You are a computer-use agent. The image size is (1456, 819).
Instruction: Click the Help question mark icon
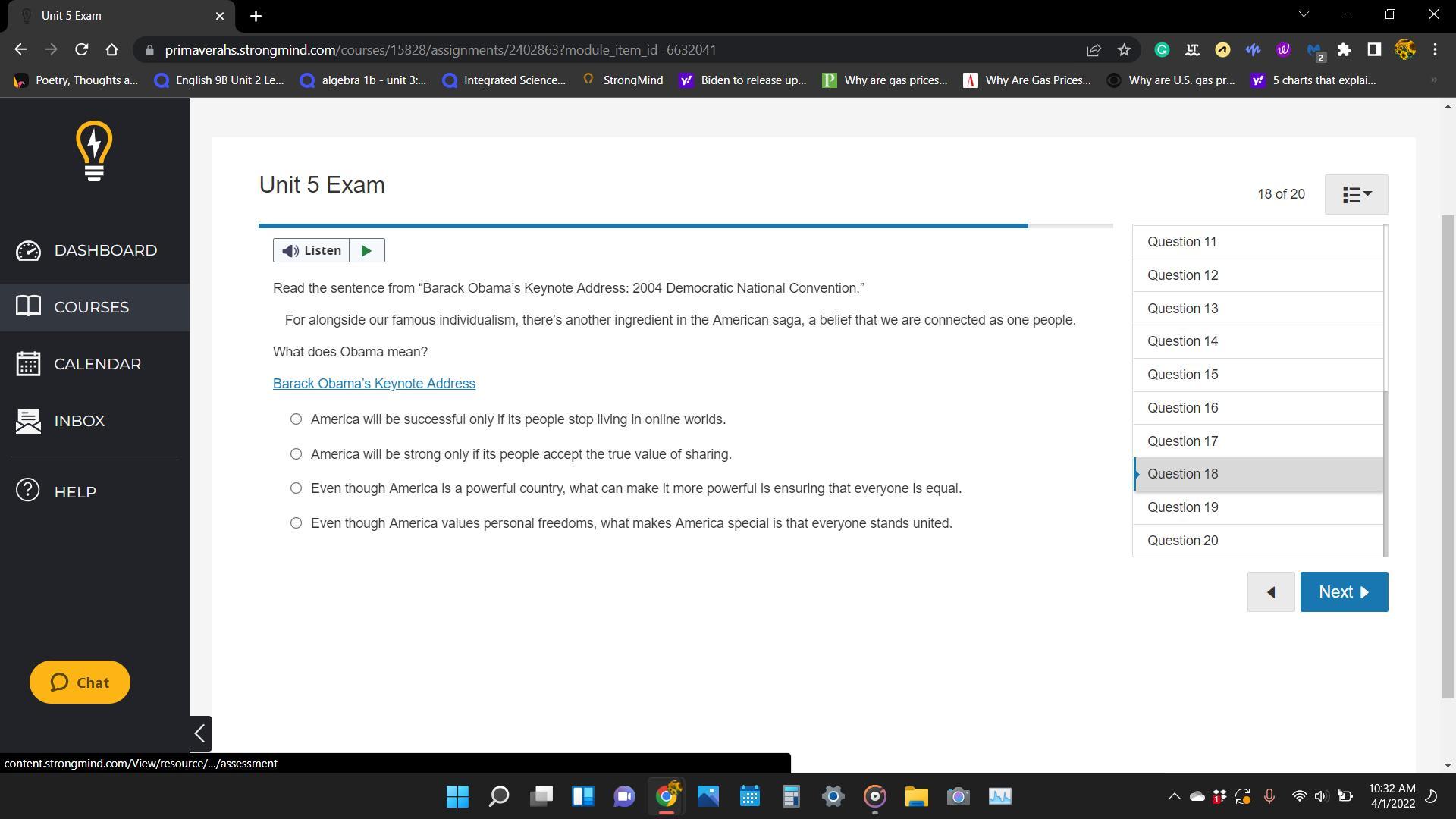tap(28, 491)
